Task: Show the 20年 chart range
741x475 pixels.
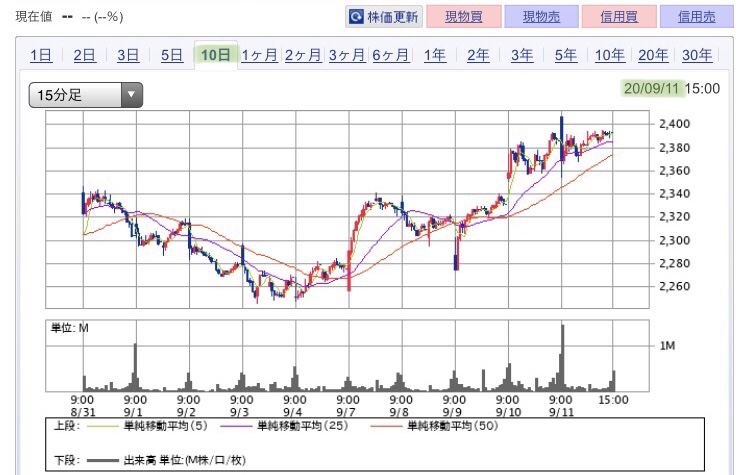Action: [653, 55]
